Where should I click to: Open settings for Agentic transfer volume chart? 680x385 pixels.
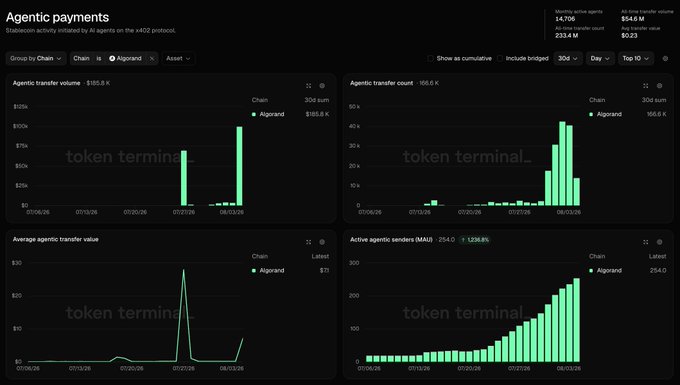(322, 86)
